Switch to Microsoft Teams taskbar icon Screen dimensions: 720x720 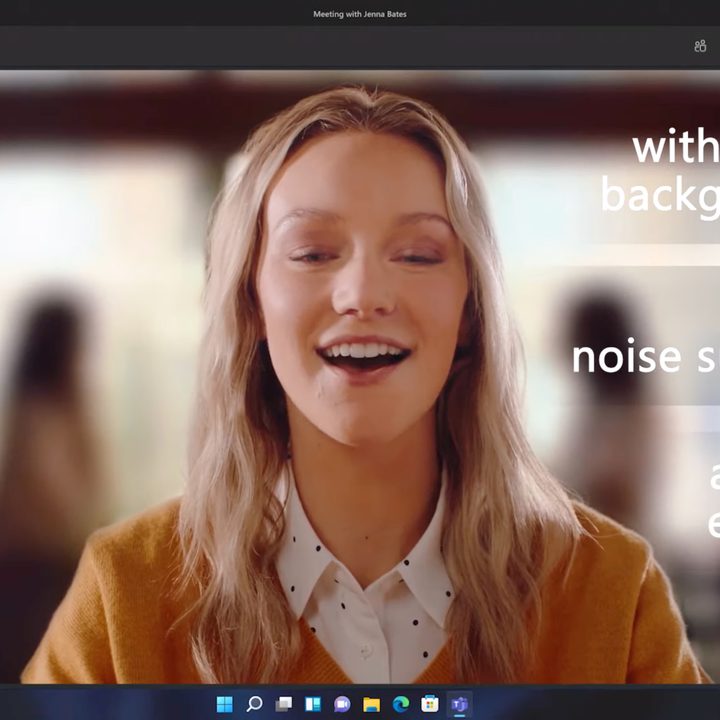pos(460,704)
